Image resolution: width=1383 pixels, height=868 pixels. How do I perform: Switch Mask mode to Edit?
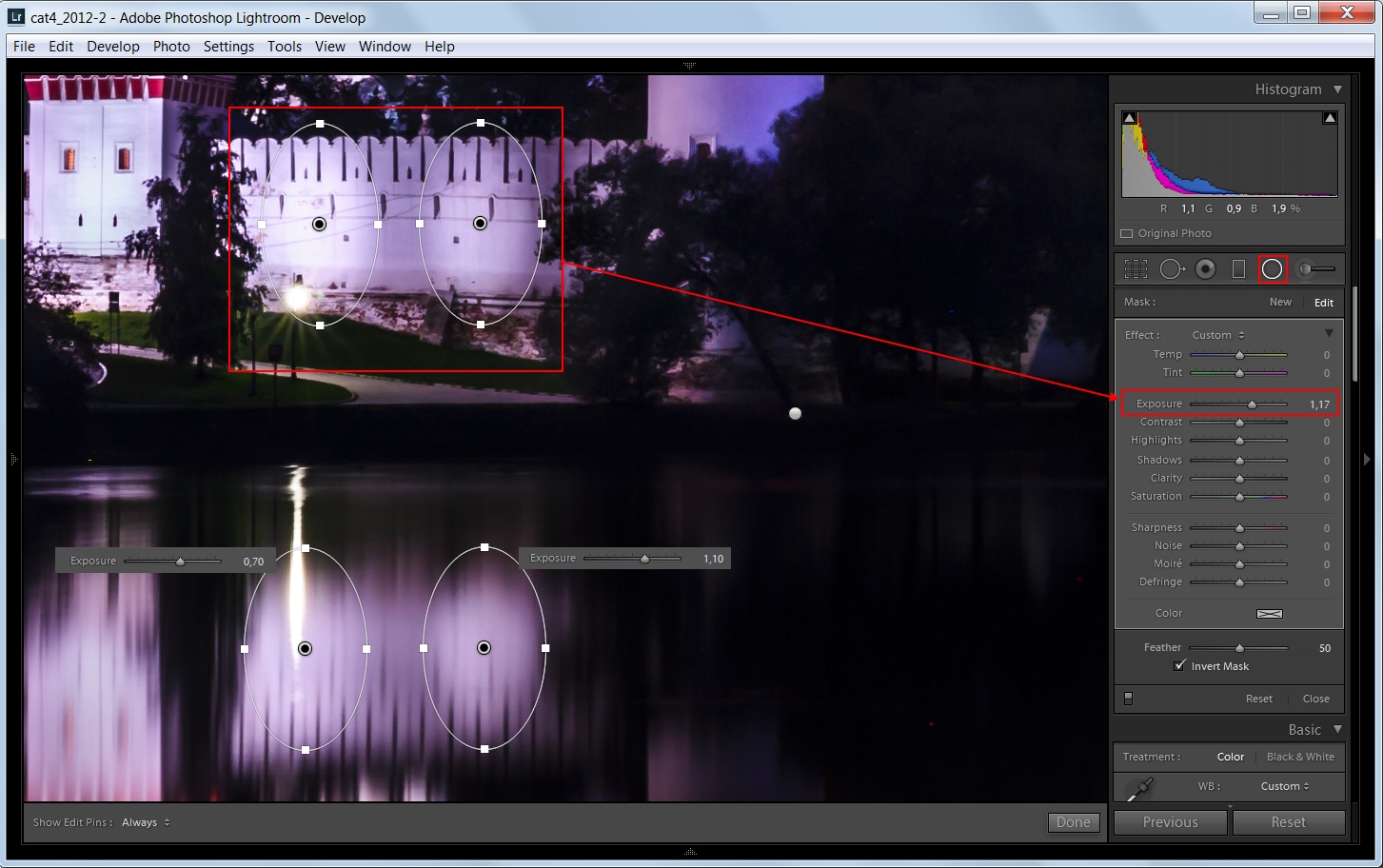(1324, 303)
